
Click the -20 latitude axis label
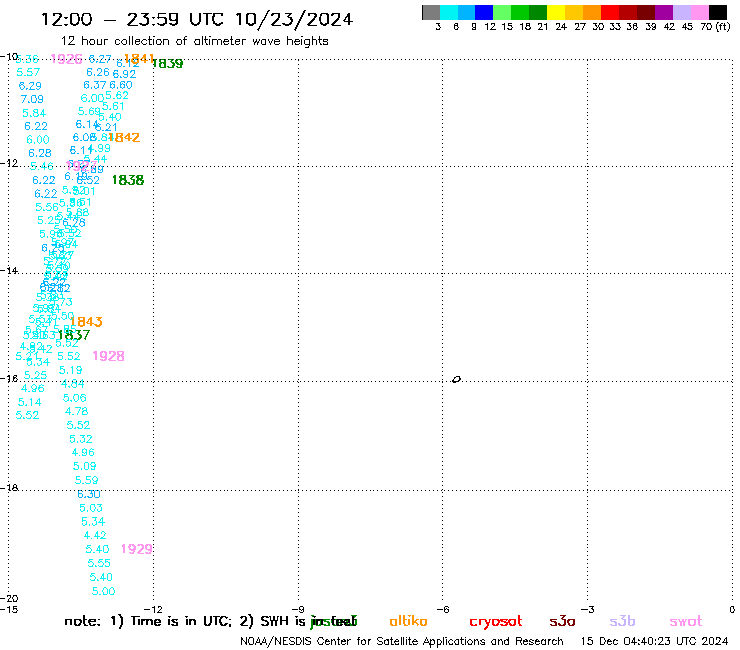coord(9,598)
